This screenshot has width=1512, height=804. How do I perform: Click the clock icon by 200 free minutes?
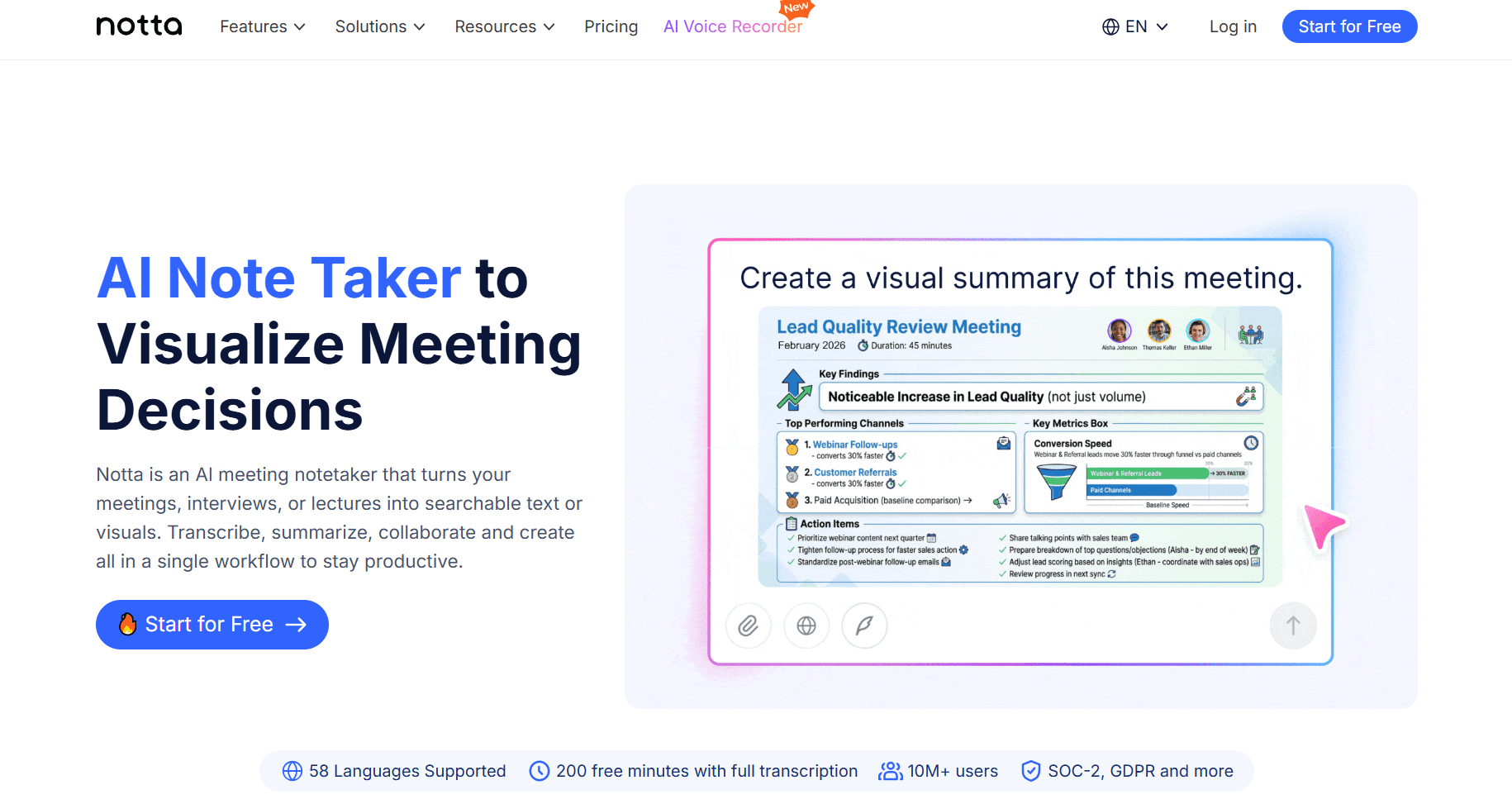(x=540, y=771)
